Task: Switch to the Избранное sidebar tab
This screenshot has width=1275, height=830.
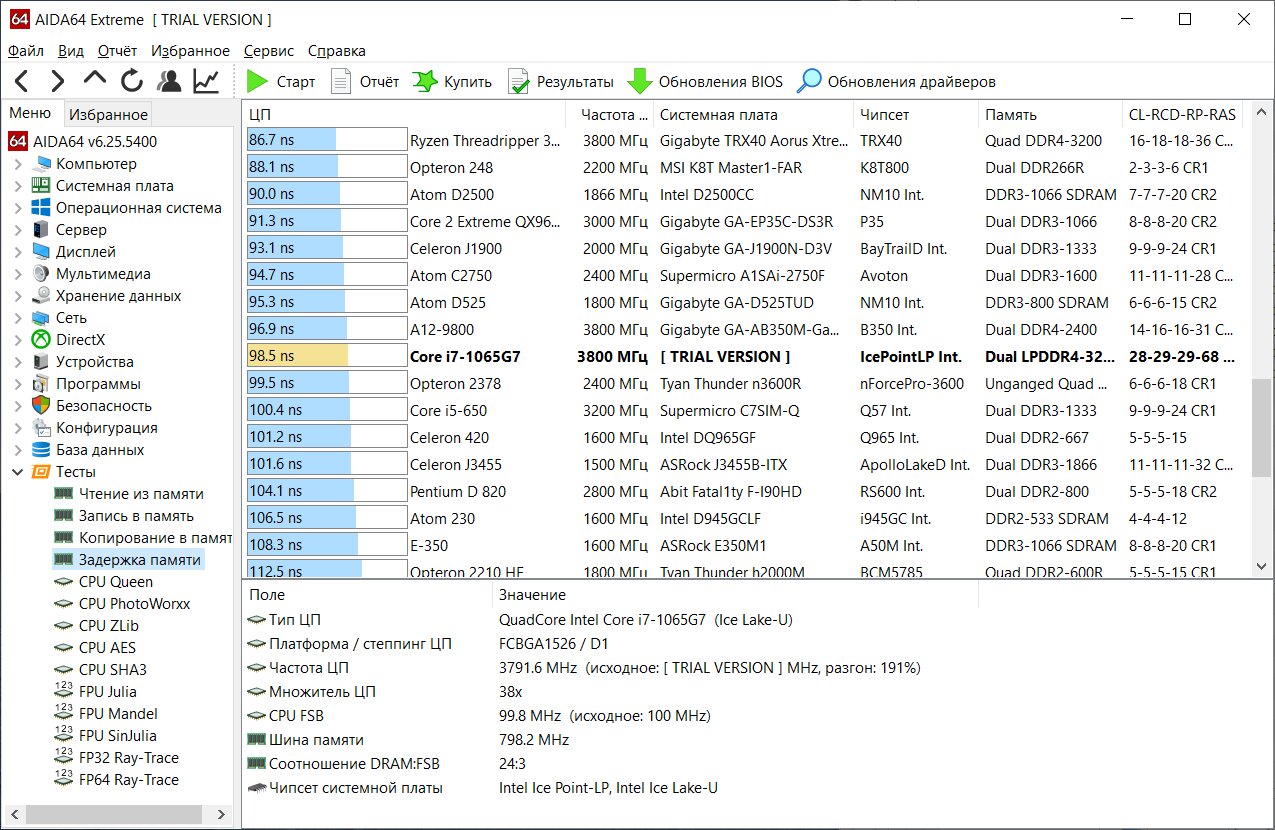Action: coord(109,115)
